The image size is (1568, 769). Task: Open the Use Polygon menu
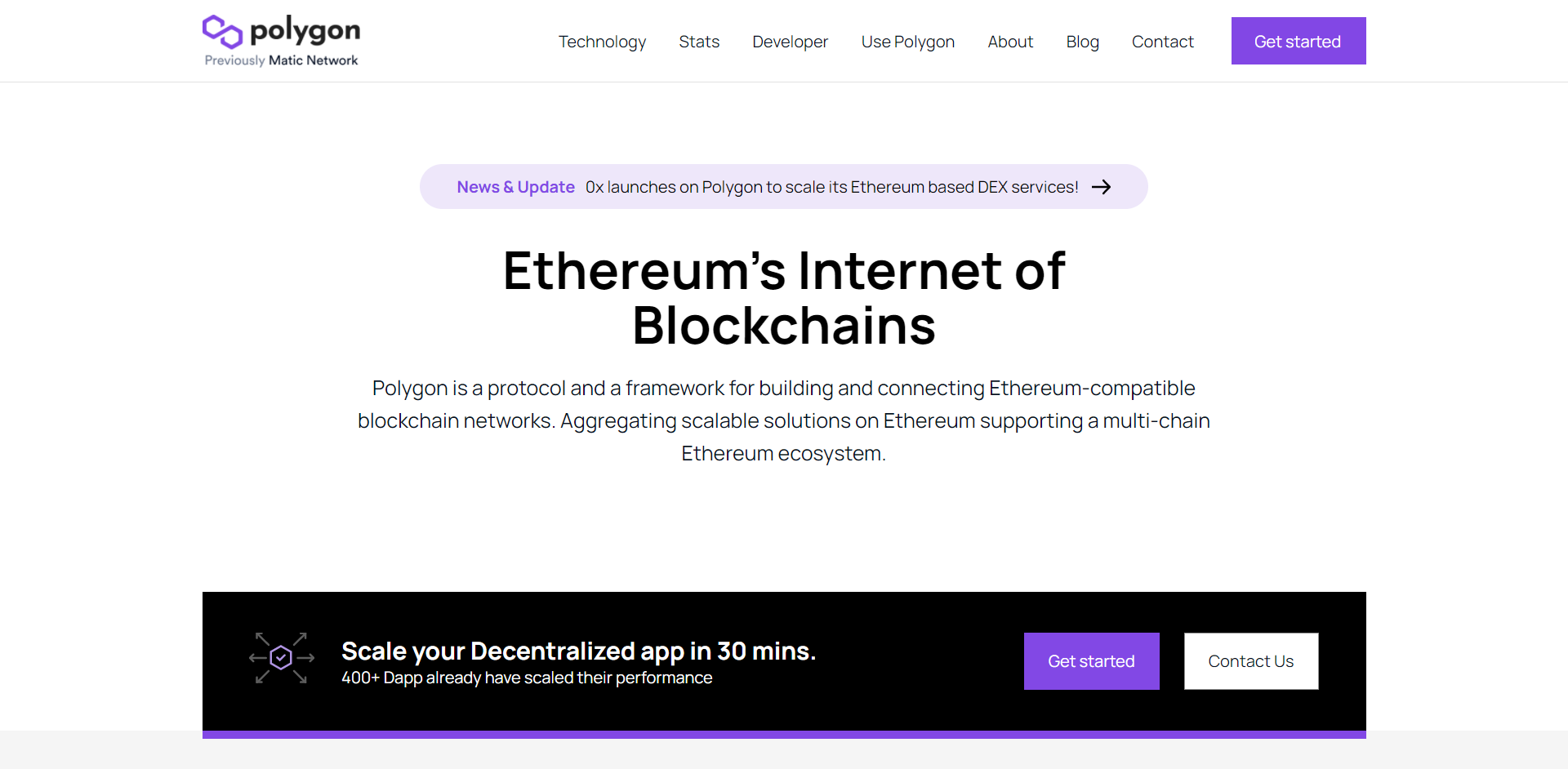point(907,42)
